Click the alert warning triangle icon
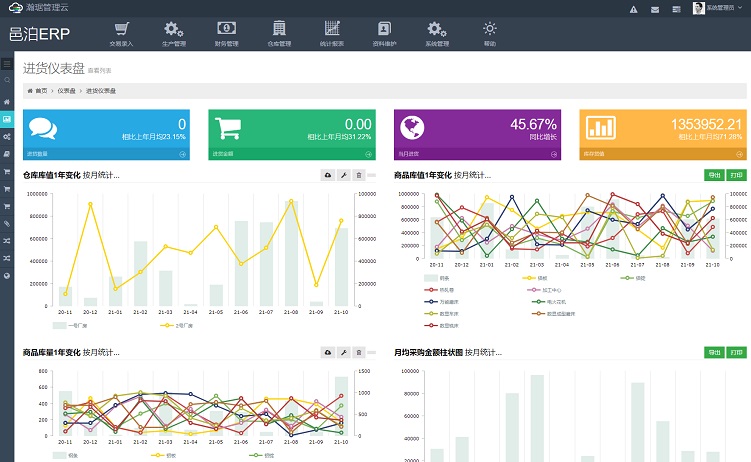The image size is (751, 462). pos(633,9)
